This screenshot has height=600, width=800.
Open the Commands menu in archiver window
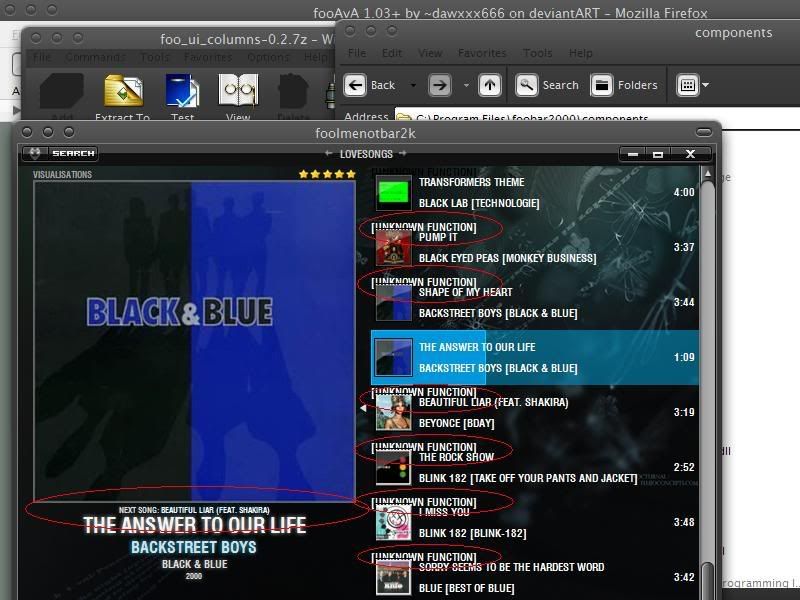(95, 57)
